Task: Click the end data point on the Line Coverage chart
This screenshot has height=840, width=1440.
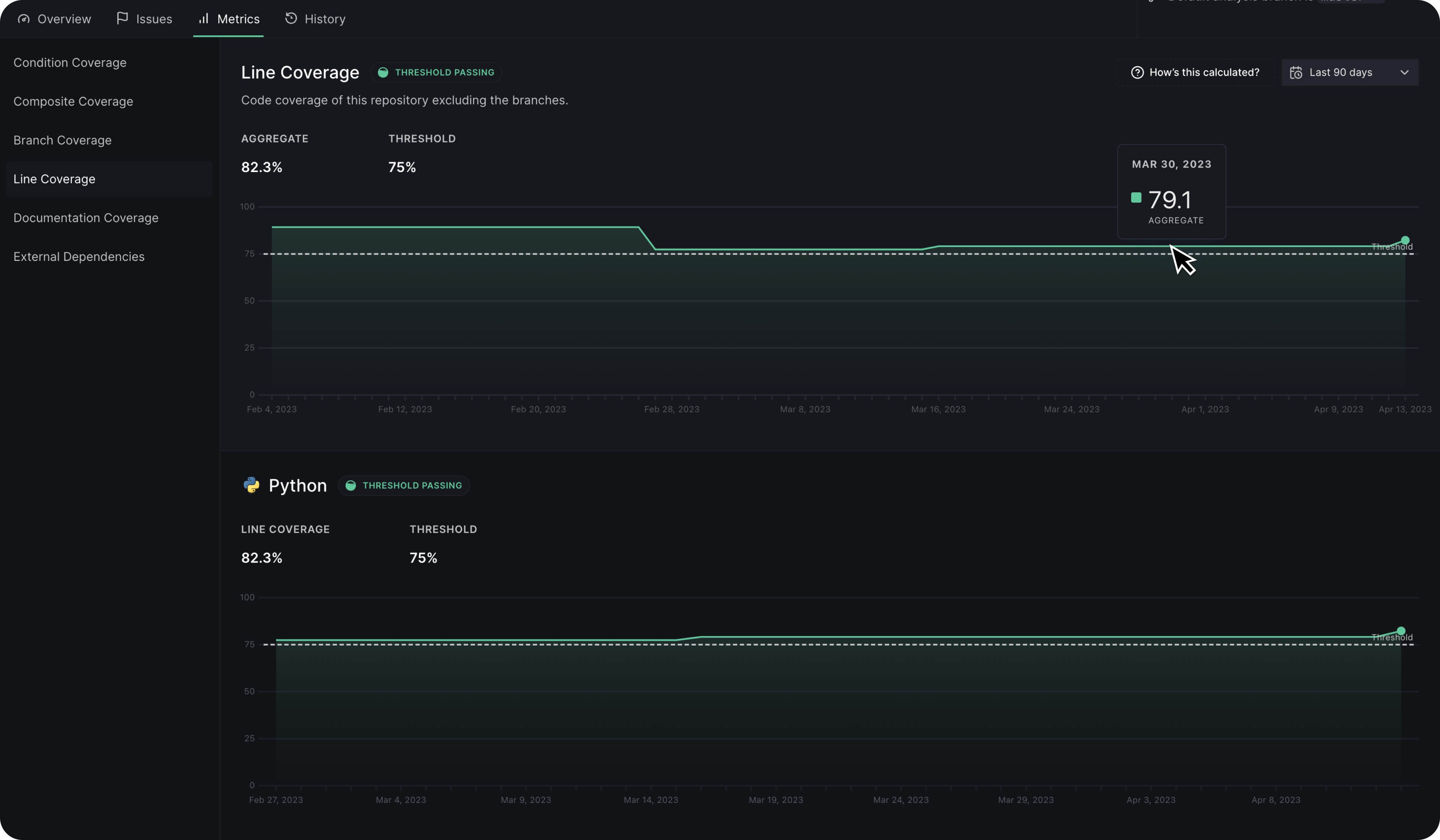Action: point(1405,240)
